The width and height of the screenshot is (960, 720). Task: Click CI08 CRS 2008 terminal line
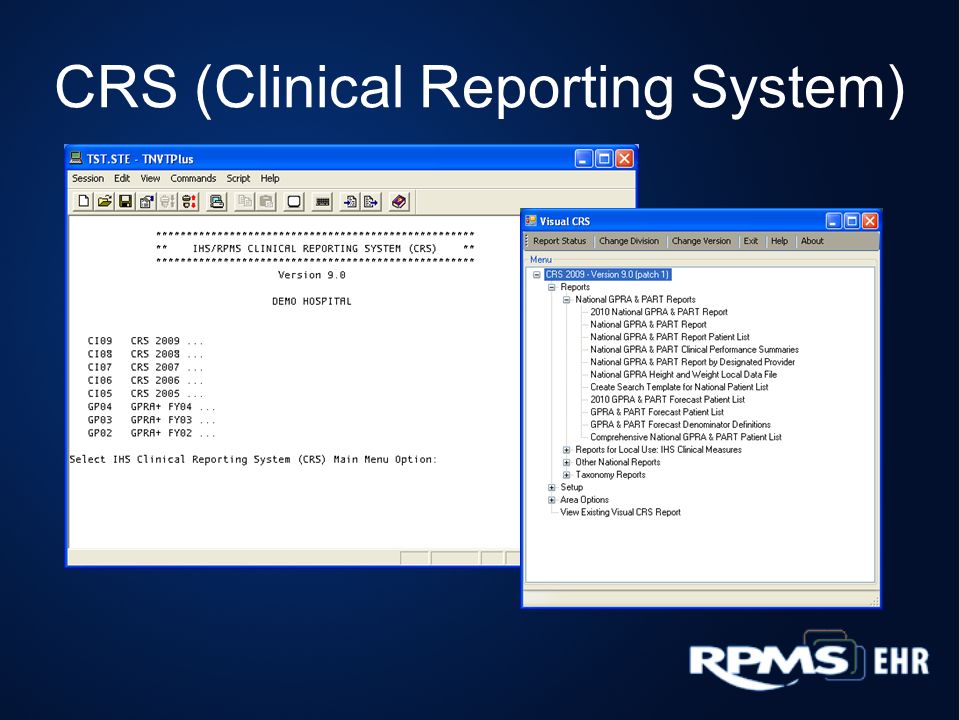(145, 354)
